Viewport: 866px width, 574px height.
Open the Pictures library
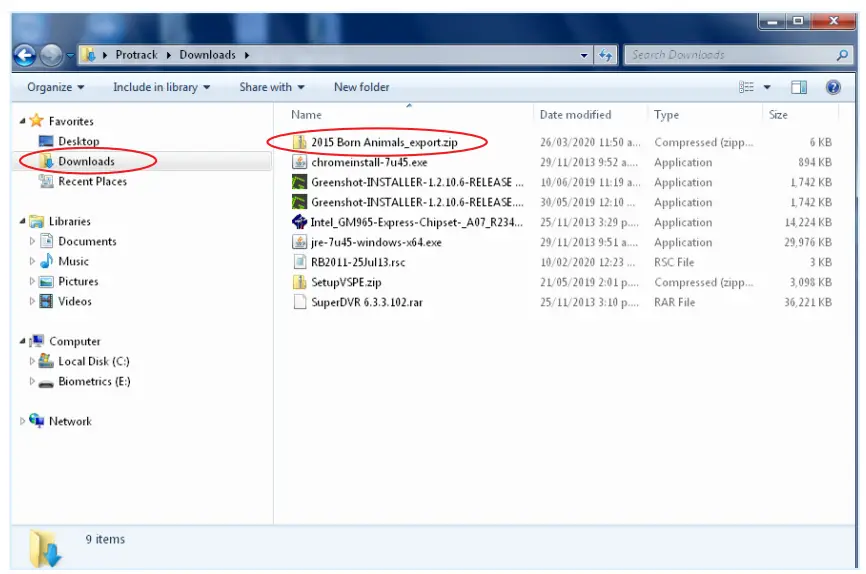point(78,281)
